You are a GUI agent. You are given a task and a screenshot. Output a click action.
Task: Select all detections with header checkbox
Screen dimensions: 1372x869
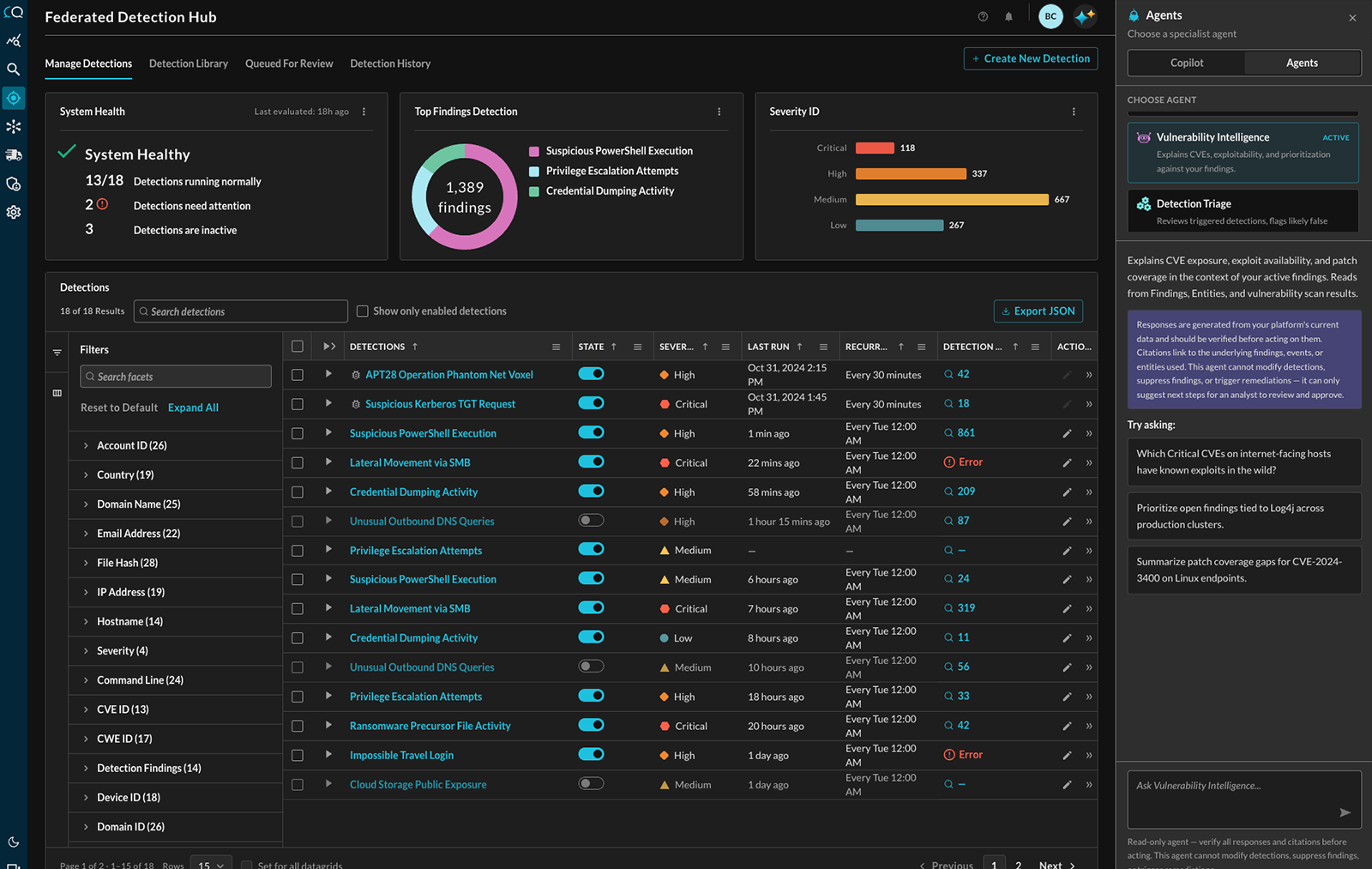click(x=298, y=347)
